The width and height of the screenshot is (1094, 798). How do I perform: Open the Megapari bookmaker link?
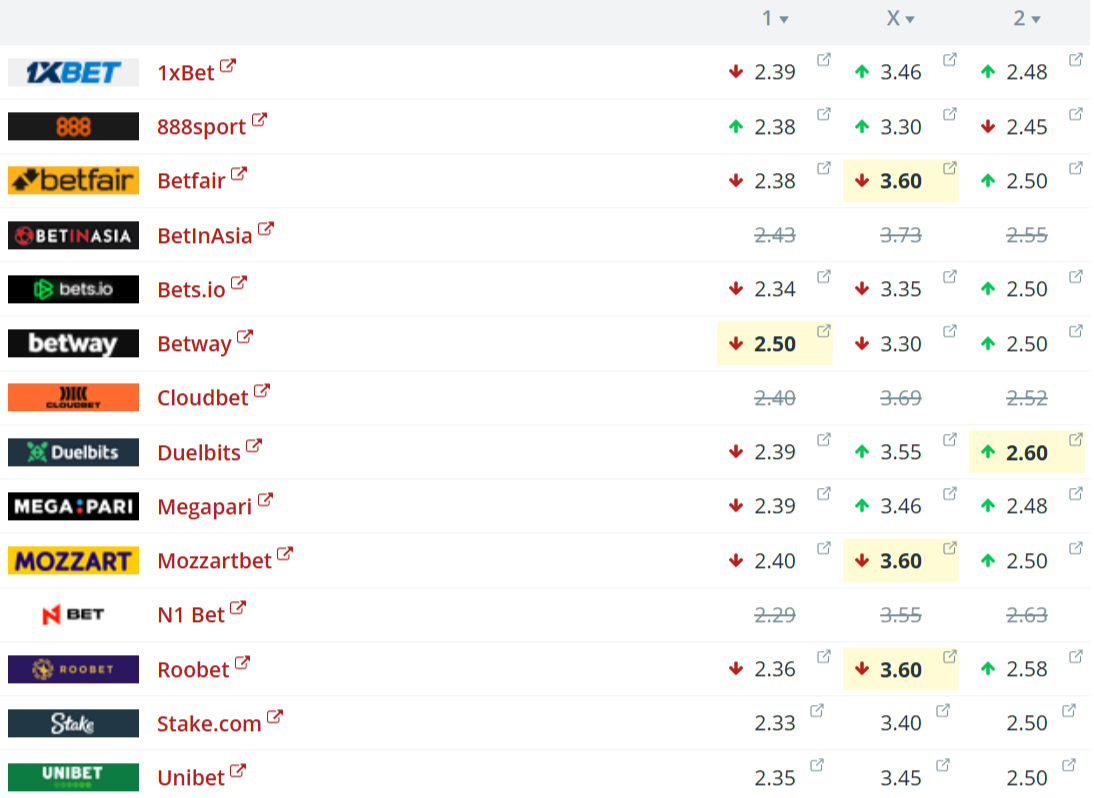click(x=204, y=507)
